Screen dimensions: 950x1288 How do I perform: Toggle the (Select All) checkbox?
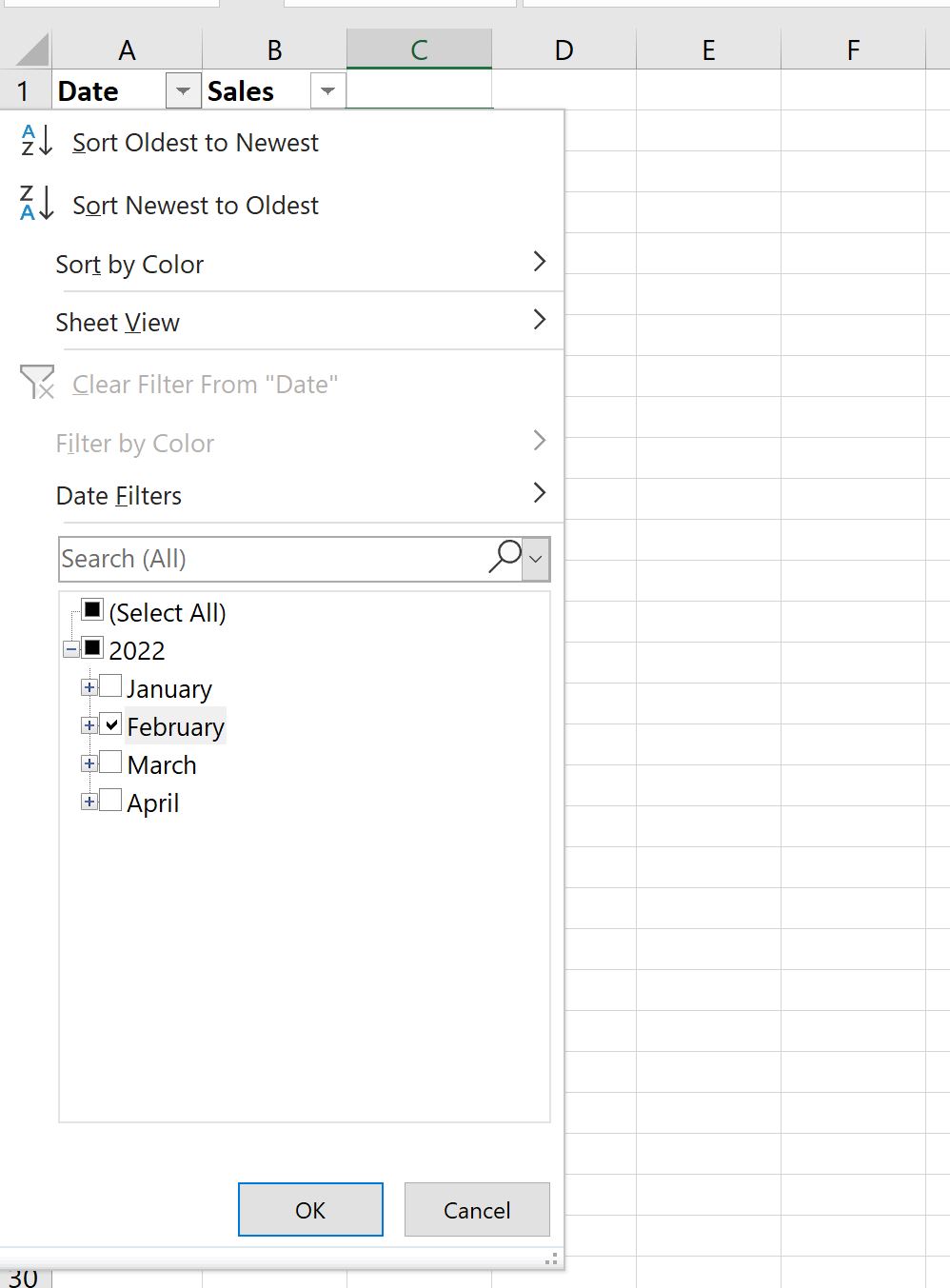pos(92,610)
